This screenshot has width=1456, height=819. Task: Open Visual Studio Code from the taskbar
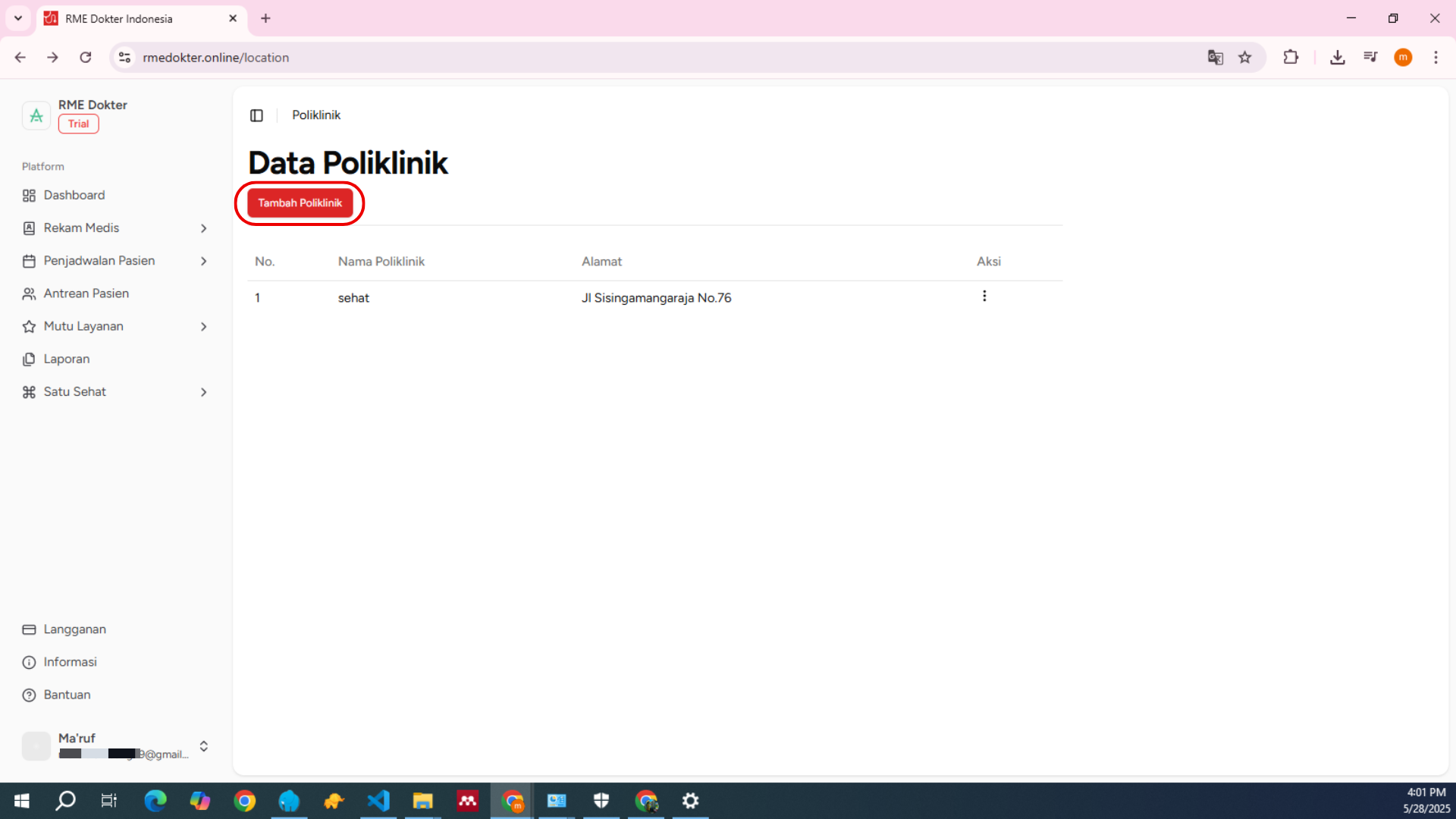pos(378,801)
